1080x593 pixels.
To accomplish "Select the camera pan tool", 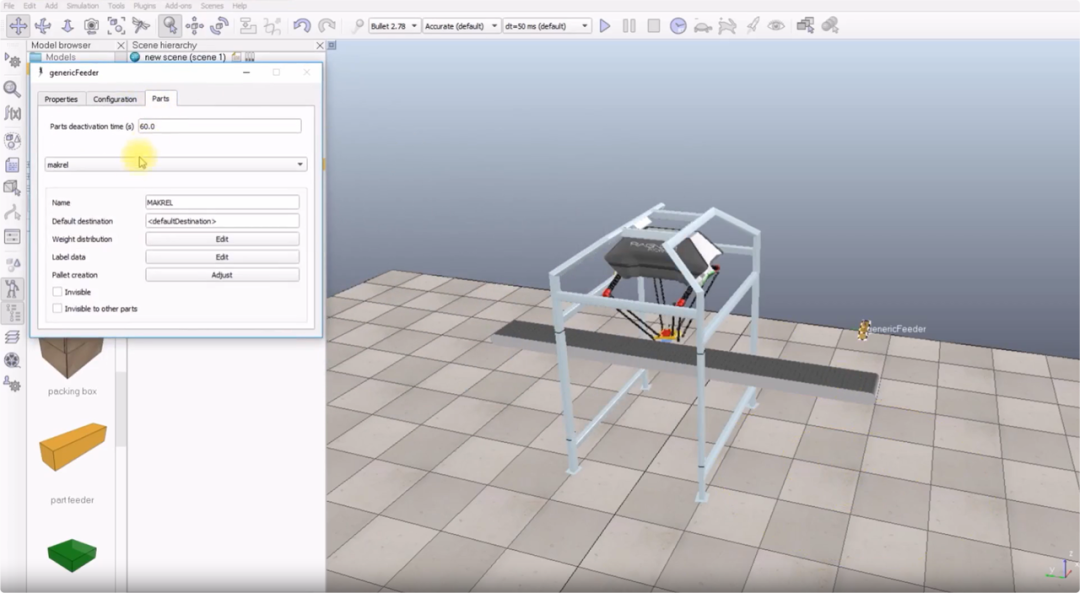I will (x=18, y=26).
